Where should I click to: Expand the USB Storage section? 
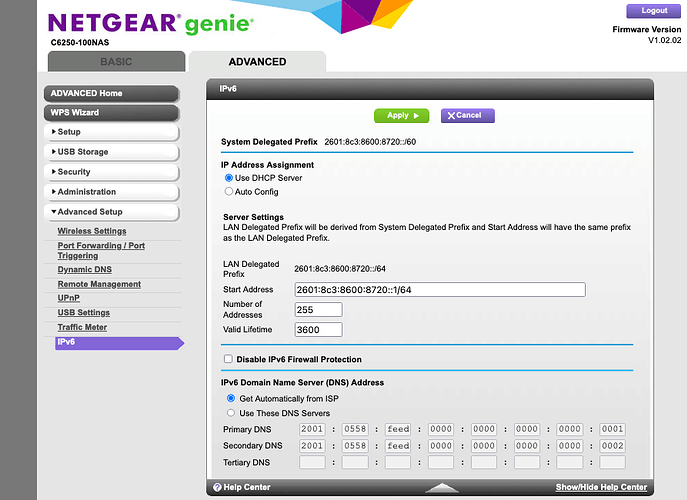111,152
